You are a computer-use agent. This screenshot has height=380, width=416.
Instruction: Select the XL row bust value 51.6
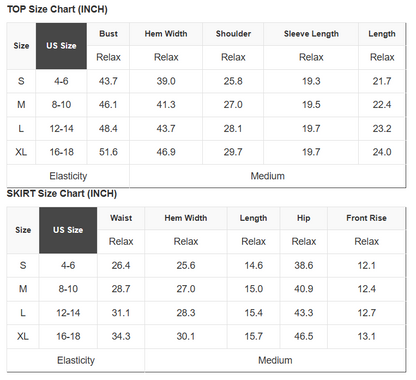point(108,152)
